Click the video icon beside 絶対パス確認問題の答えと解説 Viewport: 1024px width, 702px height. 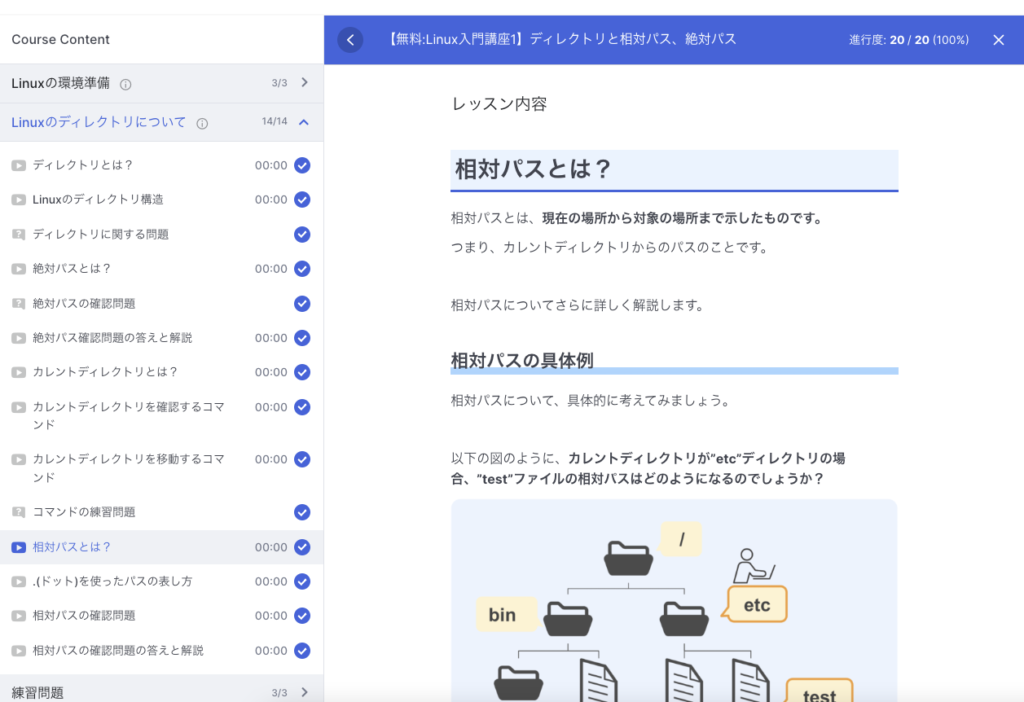[x=19, y=338]
